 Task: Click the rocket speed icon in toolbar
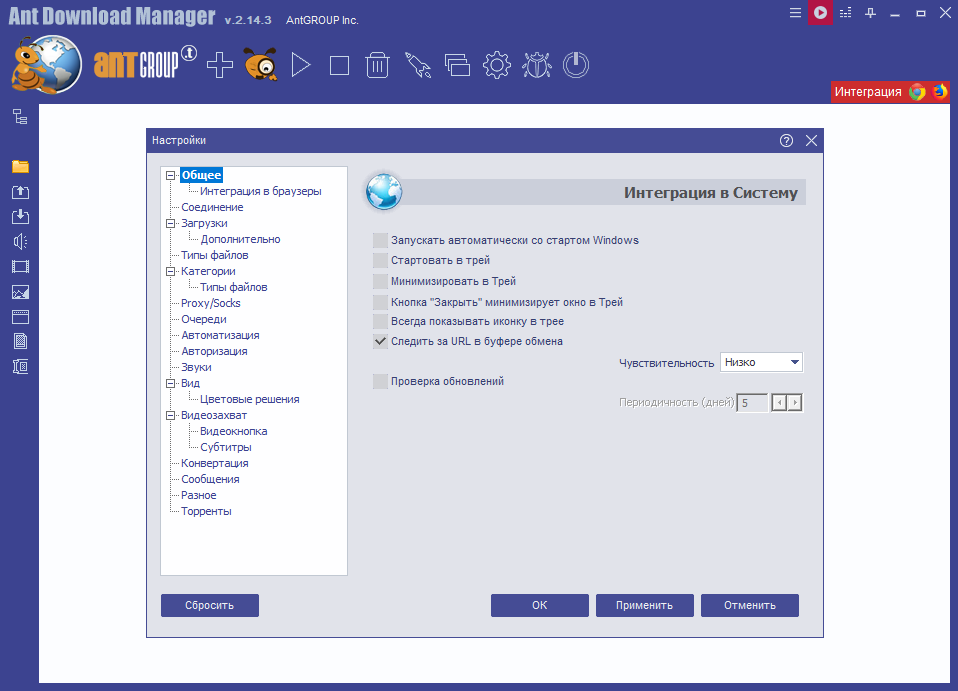418,65
